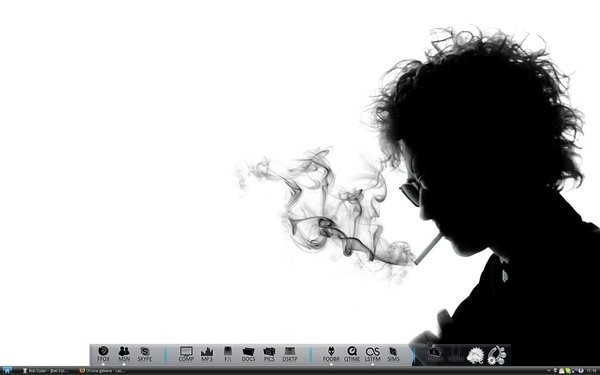Open Skype from the dock
The height and width of the screenshot is (375, 600).
click(x=145, y=354)
